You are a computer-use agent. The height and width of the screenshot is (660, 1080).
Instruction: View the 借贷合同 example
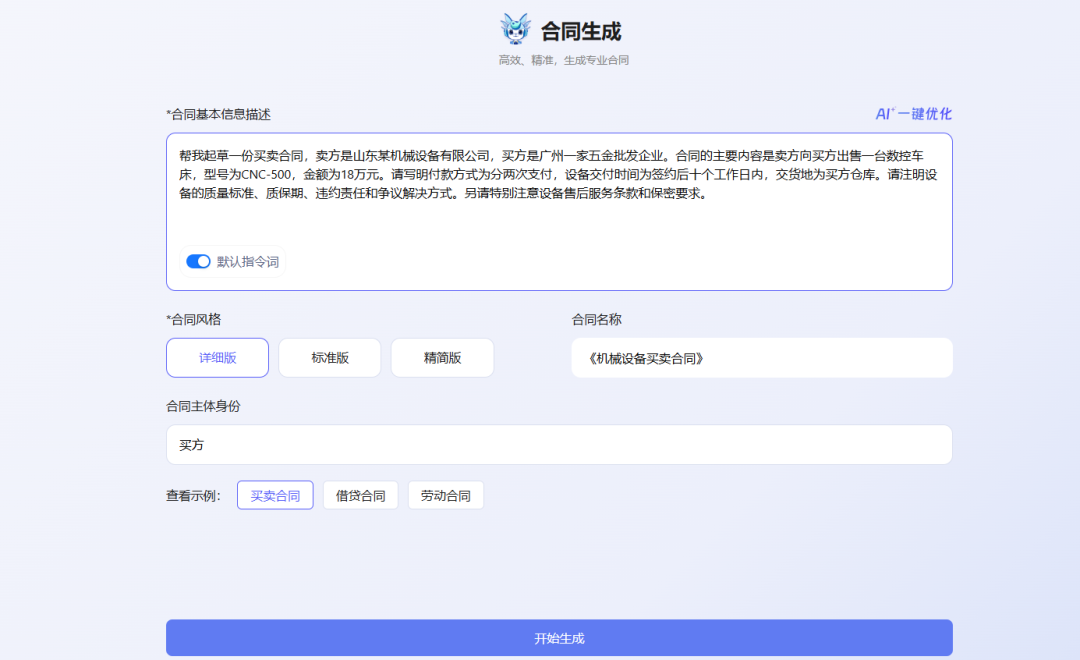click(360, 495)
